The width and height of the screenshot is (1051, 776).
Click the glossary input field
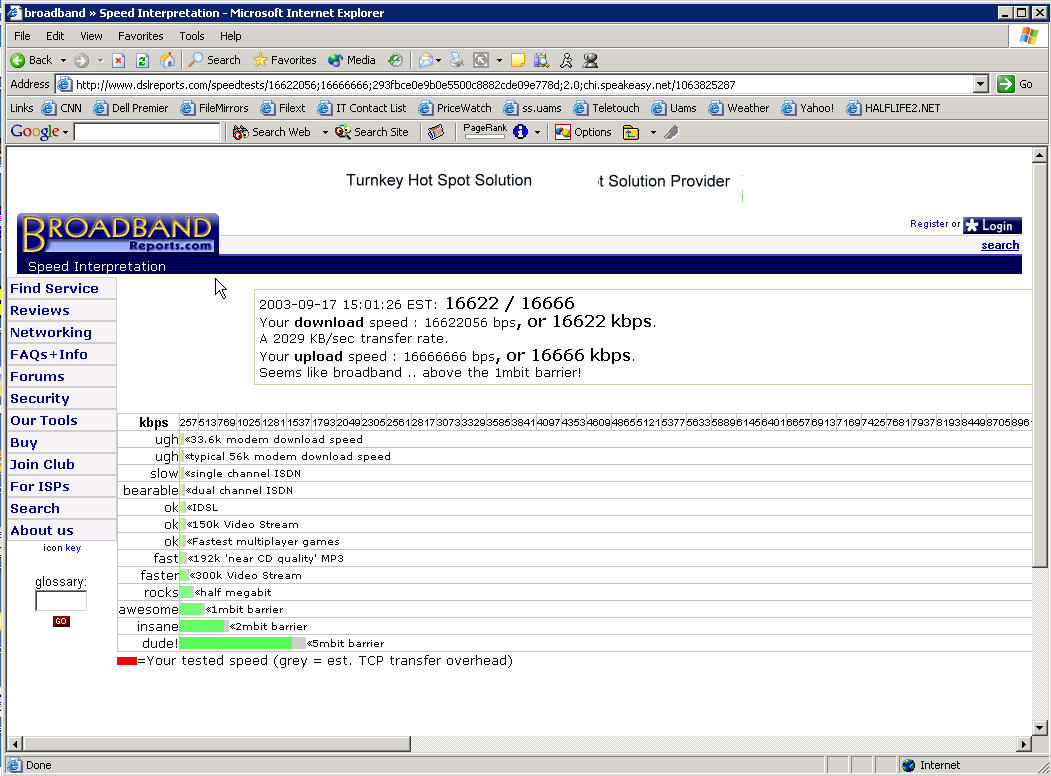(61, 600)
